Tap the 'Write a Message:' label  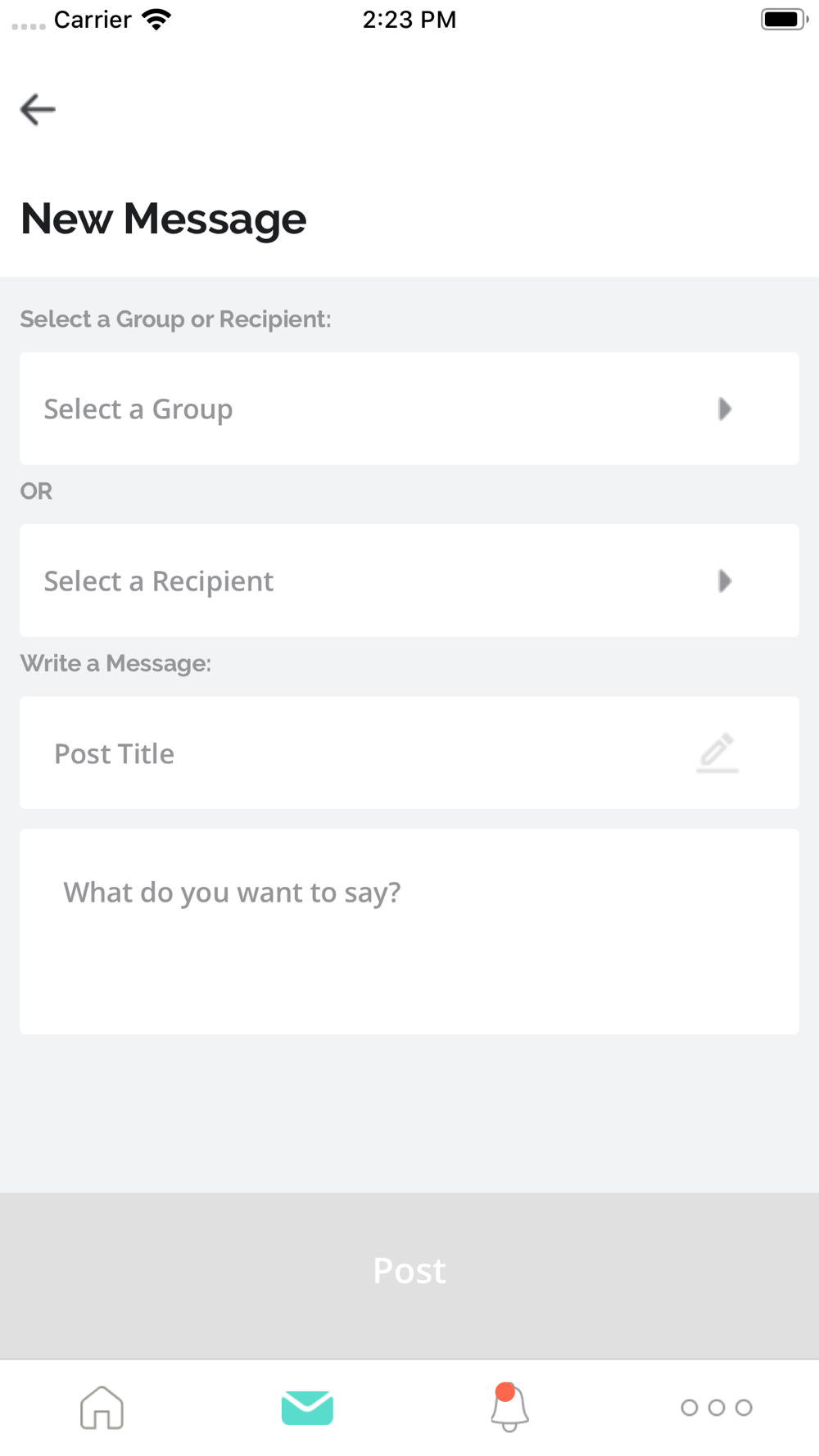(x=115, y=663)
